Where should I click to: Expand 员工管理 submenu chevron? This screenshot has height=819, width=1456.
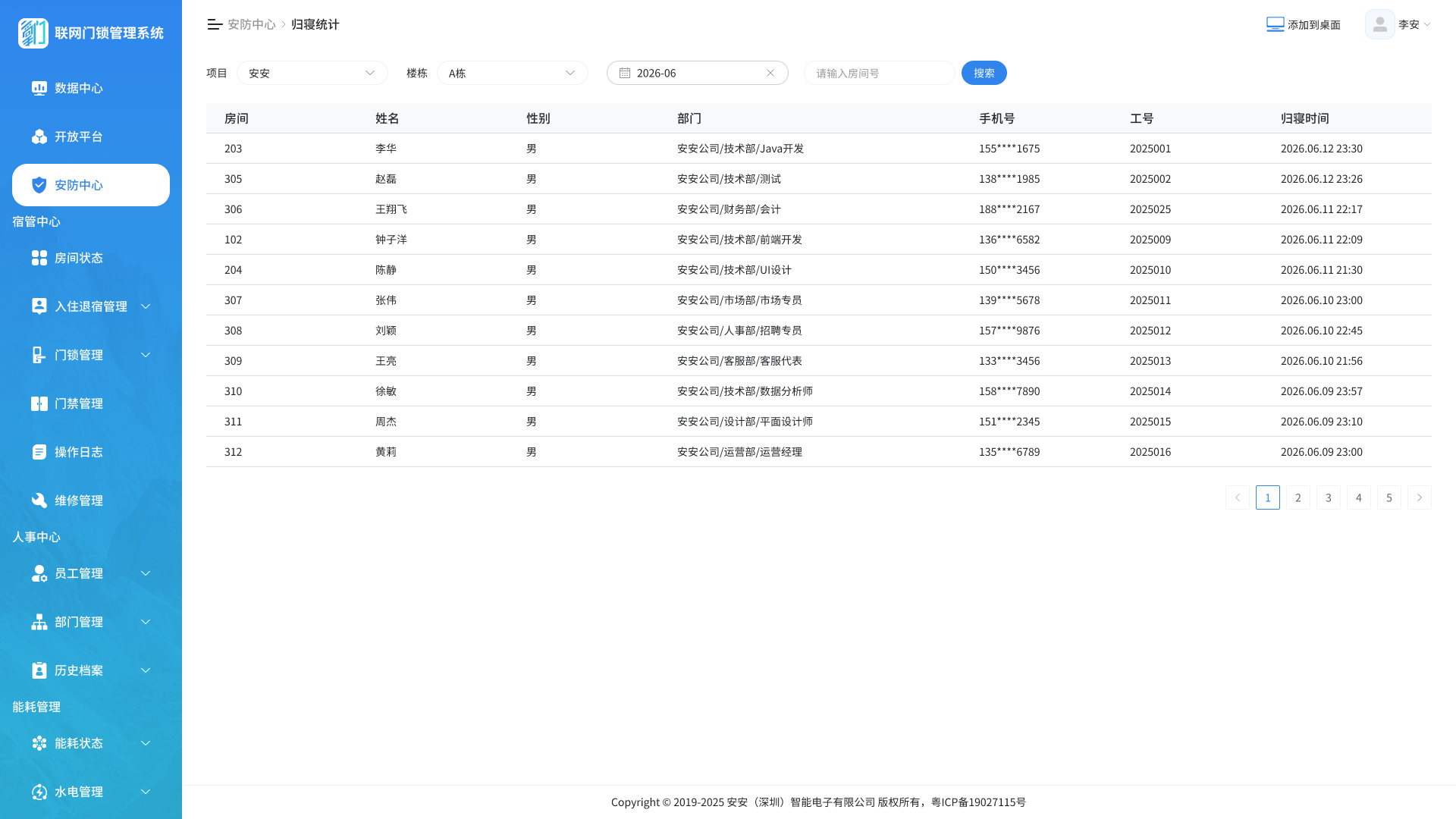tap(146, 573)
